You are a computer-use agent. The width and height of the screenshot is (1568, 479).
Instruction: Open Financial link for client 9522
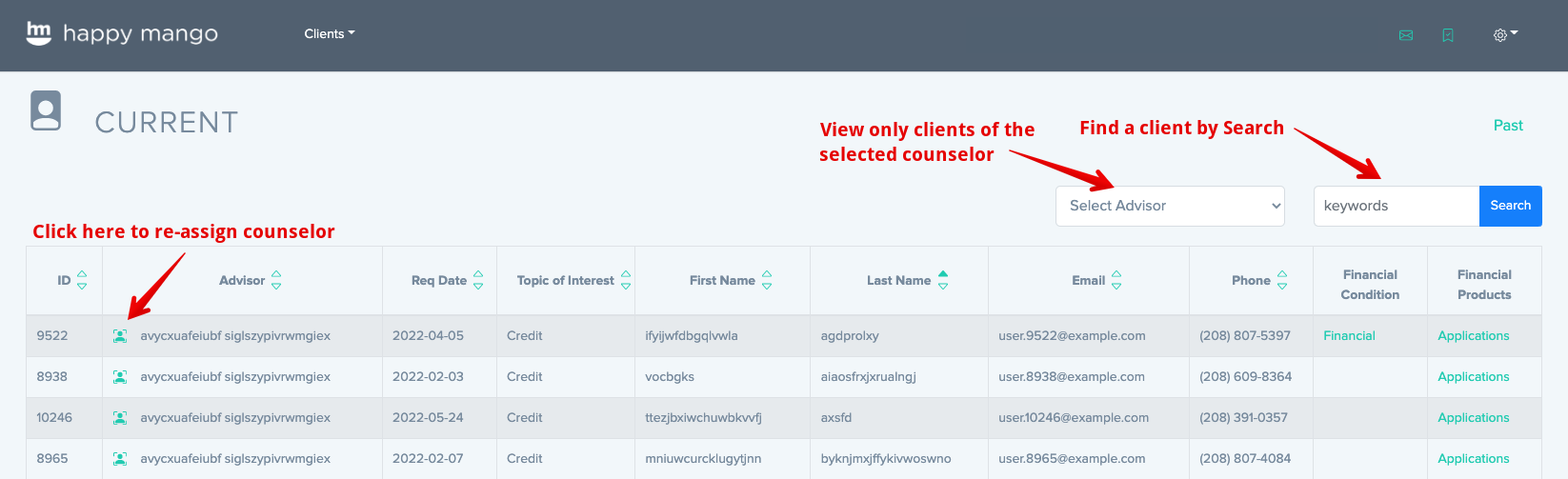click(1349, 335)
